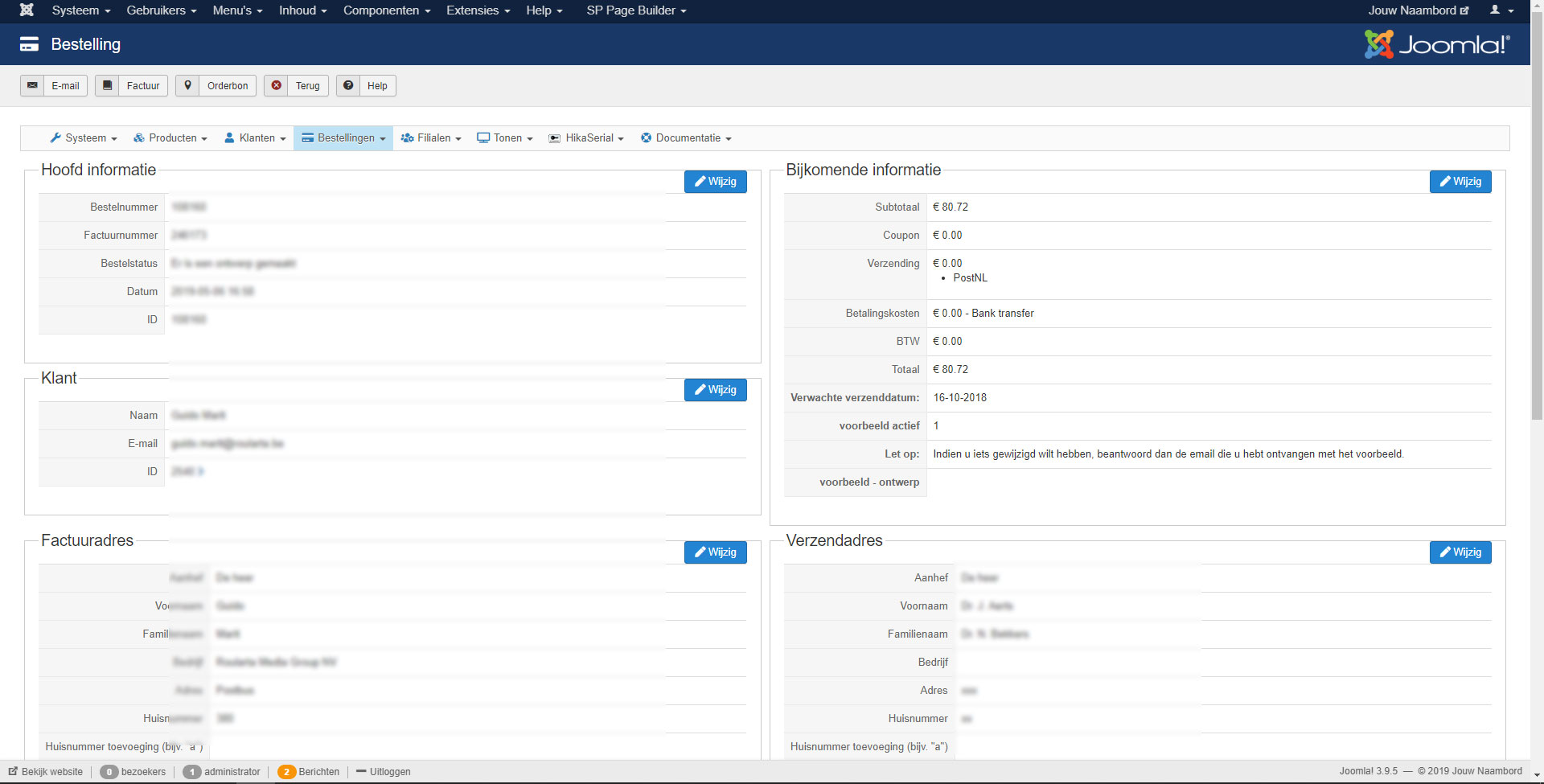Viewport: 1544px width, 784px height.
Task: Click the envelope icon on E-mail button
Action: pyautogui.click(x=32, y=85)
